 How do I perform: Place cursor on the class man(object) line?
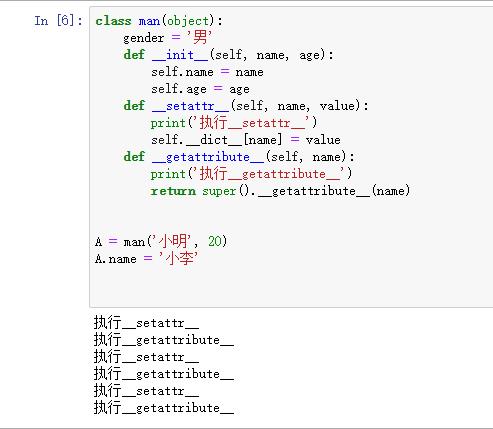159,21
